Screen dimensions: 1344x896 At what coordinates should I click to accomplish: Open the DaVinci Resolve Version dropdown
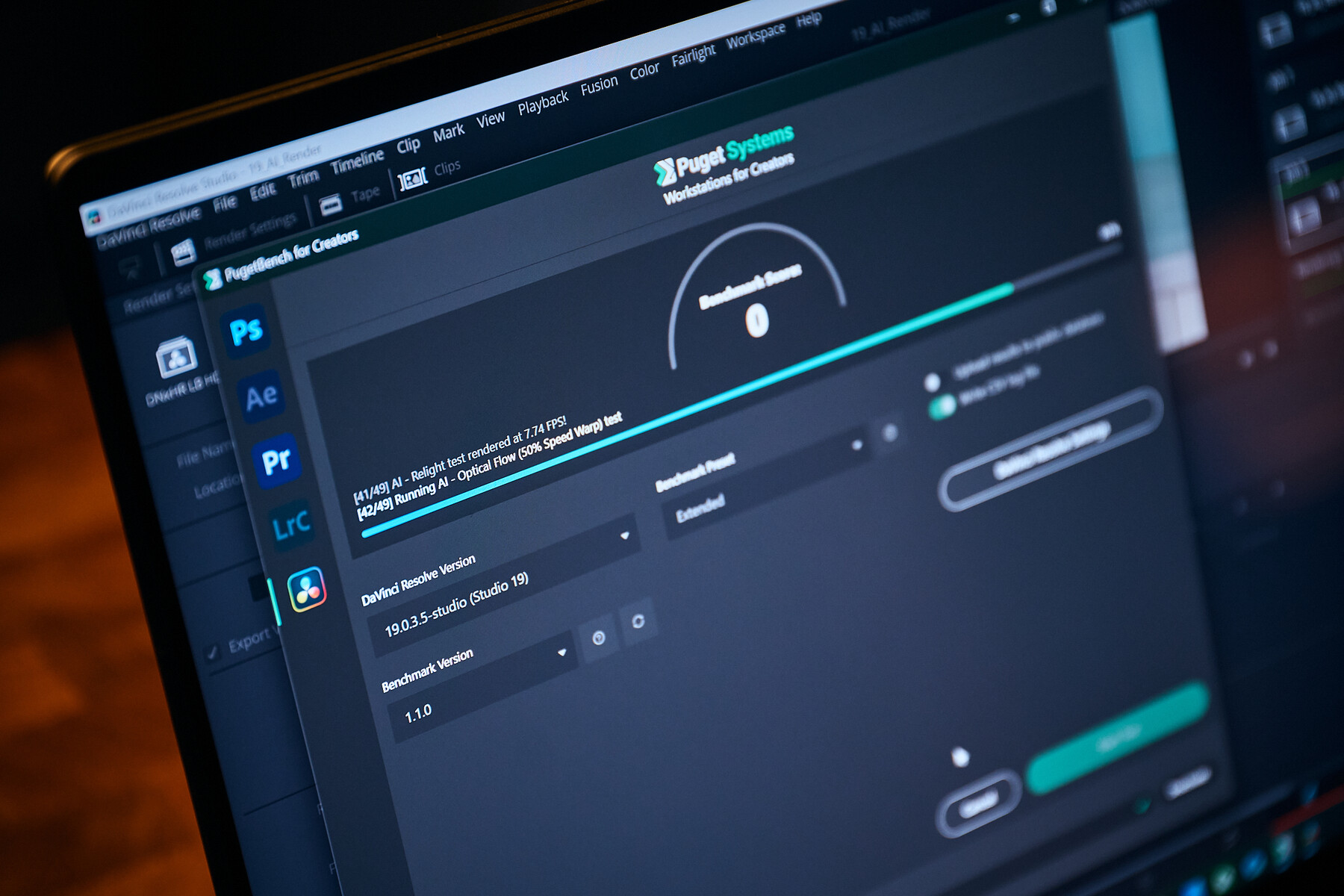click(505, 585)
